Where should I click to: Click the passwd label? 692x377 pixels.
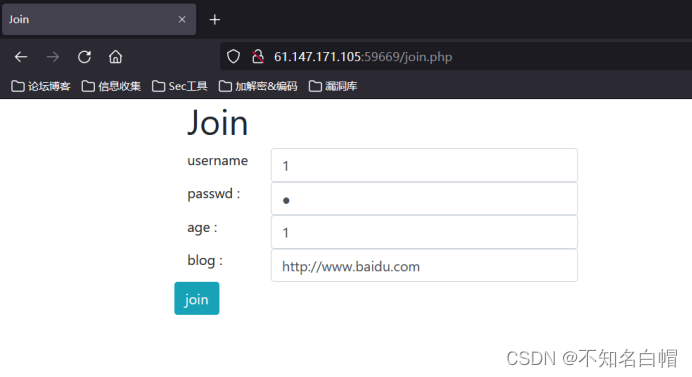[x=214, y=194]
